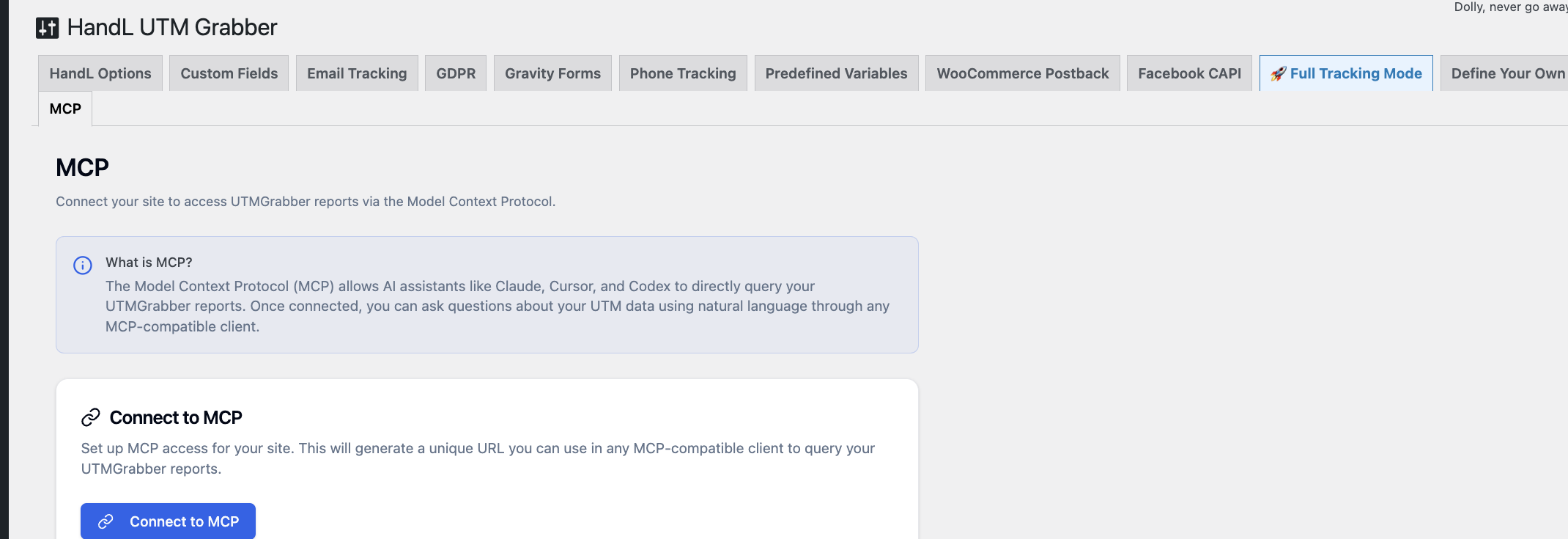Switch to the Define Your Own tab
Screen dimensions: 1568x539
[x=1506, y=74]
